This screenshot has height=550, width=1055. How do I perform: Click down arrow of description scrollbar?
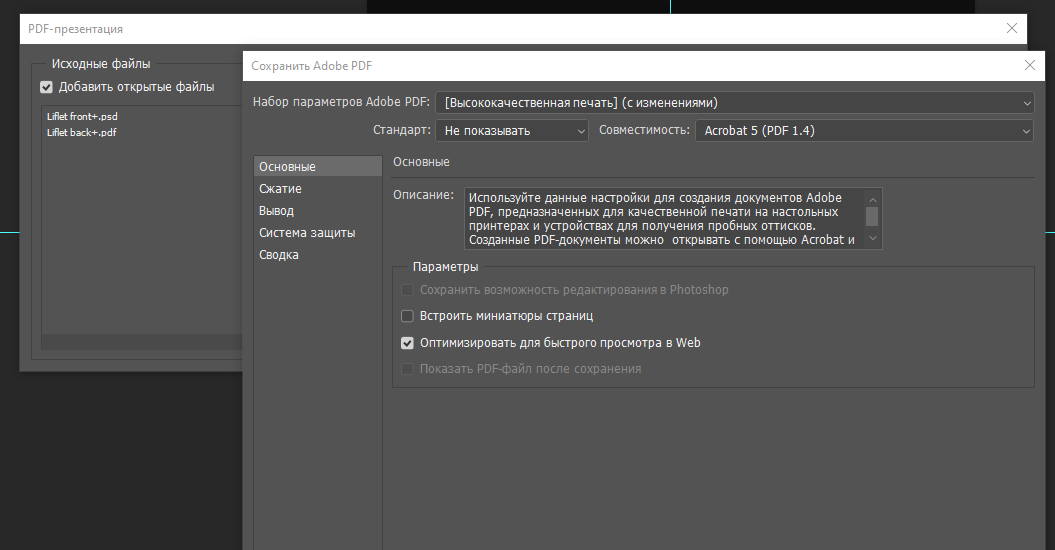point(873,238)
